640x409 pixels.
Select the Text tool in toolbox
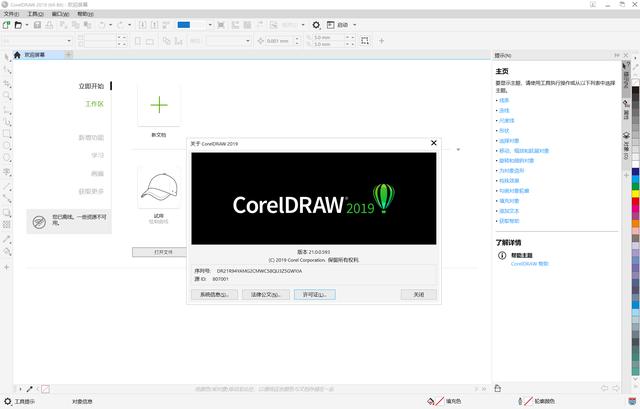[7, 171]
